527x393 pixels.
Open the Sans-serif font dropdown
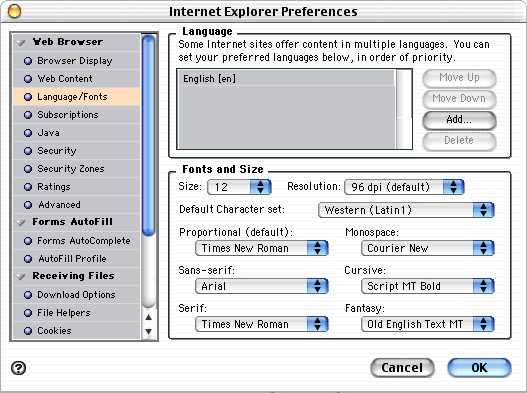coord(261,286)
